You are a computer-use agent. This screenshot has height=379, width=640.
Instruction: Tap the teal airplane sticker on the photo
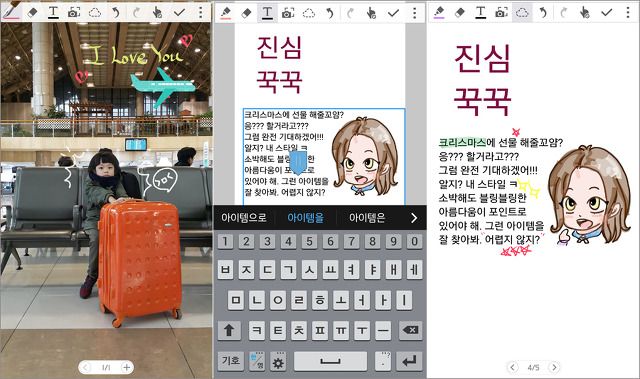162,87
